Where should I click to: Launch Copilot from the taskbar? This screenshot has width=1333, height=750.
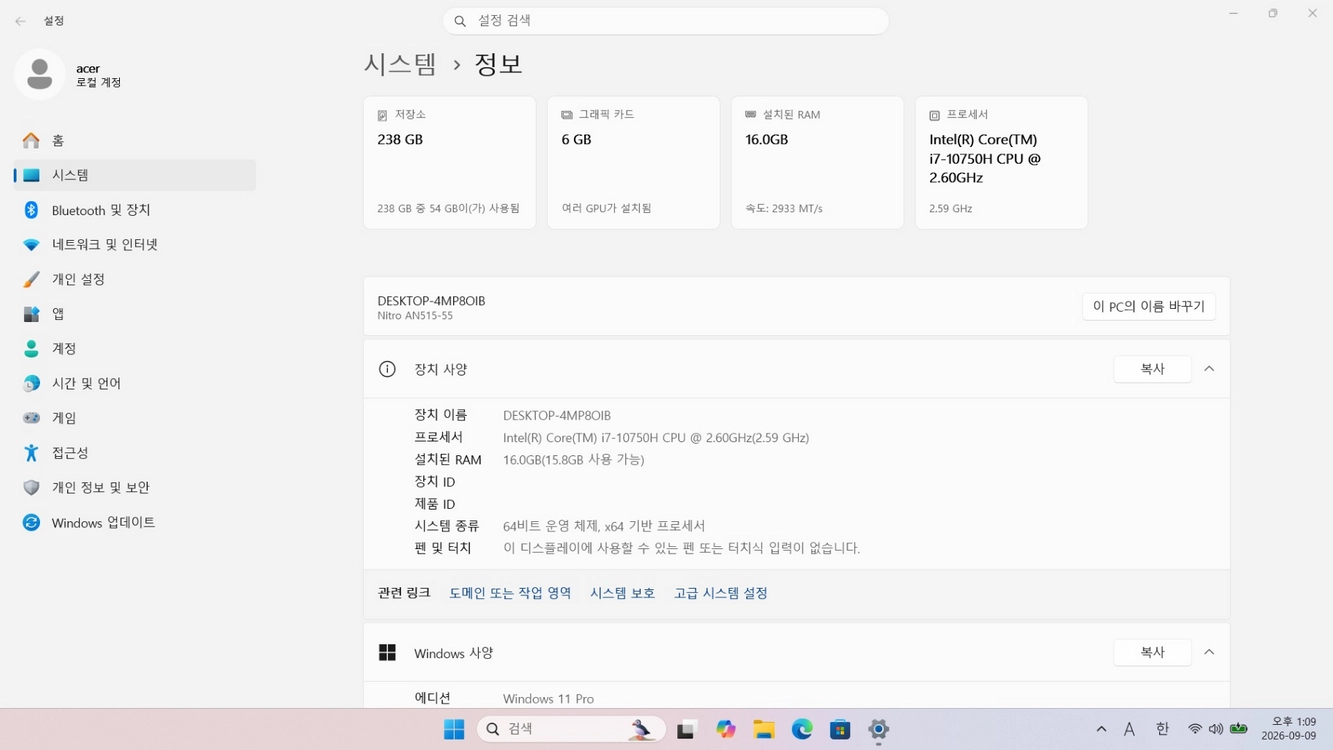coord(726,729)
